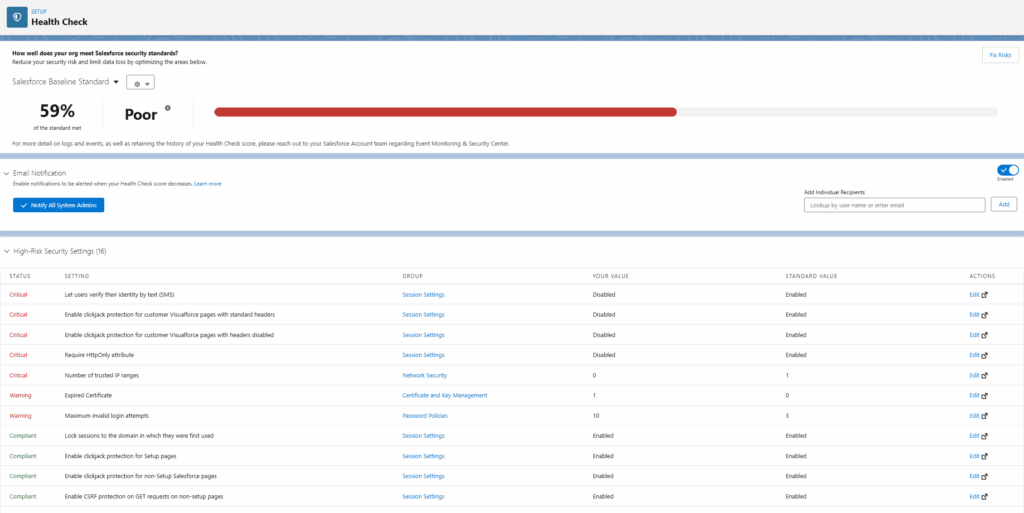Image resolution: width=1024 pixels, height=513 pixels.
Task: Click Compliant status of Lock sessions row
Action: [23, 435]
